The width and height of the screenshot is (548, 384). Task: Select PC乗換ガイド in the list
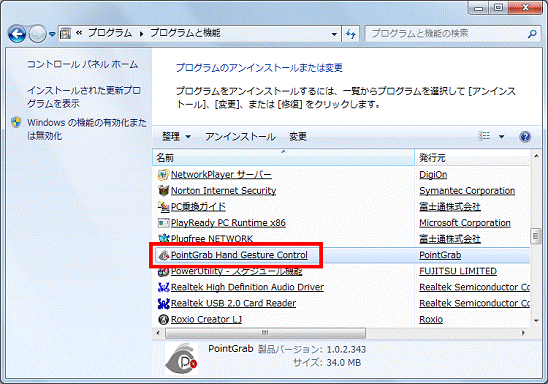coord(198,207)
